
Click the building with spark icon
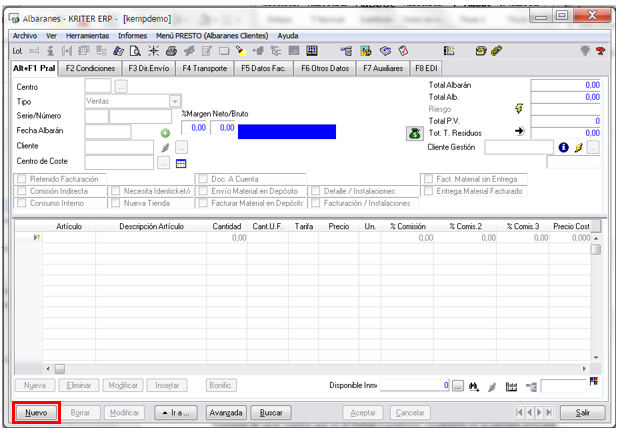pos(449,51)
